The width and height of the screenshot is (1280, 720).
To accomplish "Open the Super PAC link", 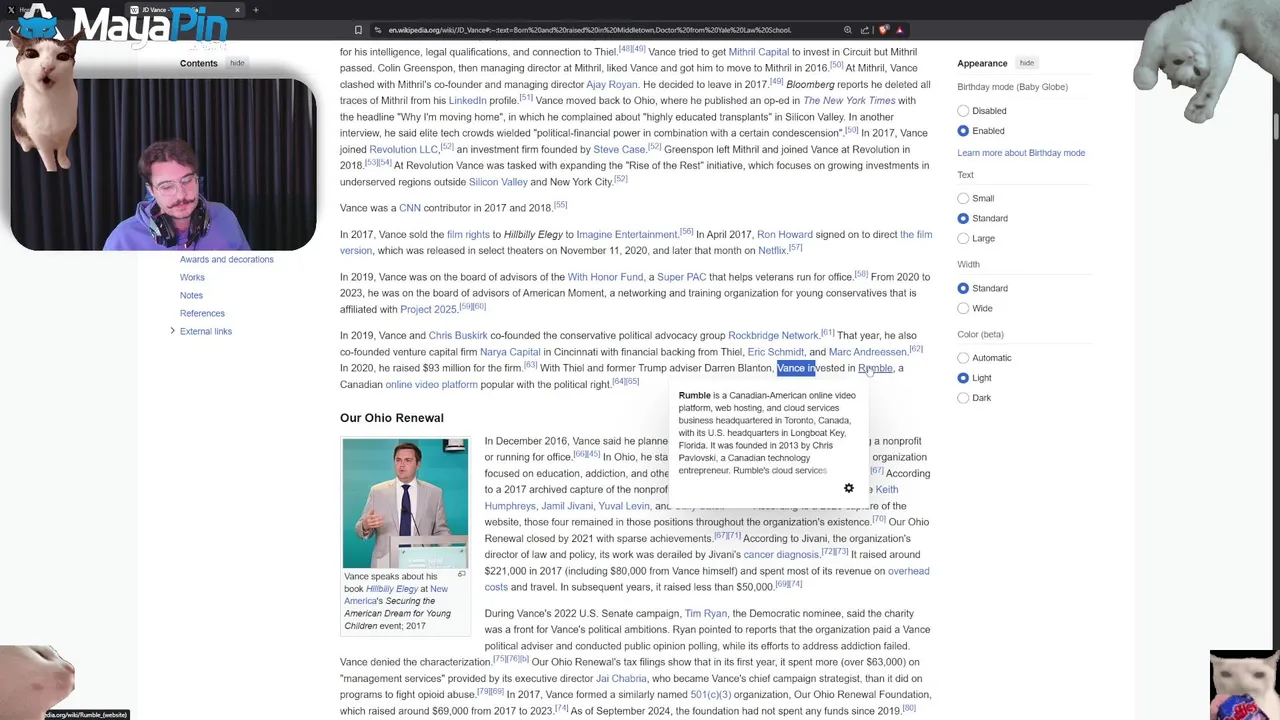I will (681, 277).
